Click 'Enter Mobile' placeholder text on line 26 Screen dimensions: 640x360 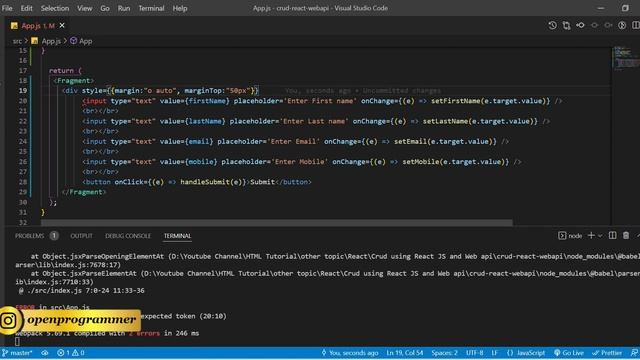click(300, 162)
